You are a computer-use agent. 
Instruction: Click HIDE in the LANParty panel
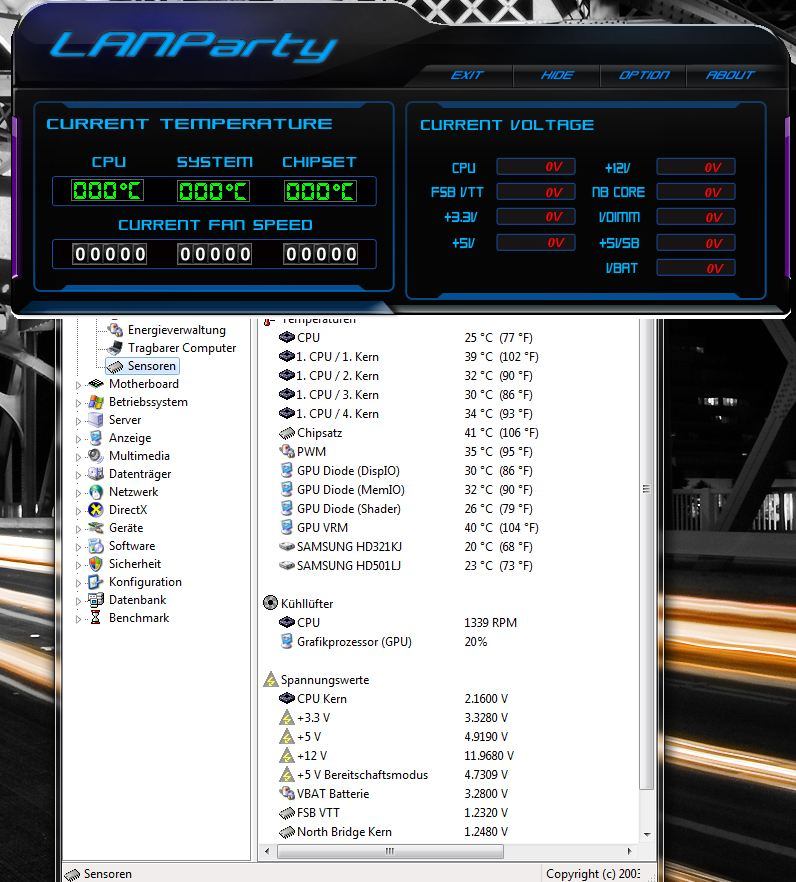(x=557, y=75)
